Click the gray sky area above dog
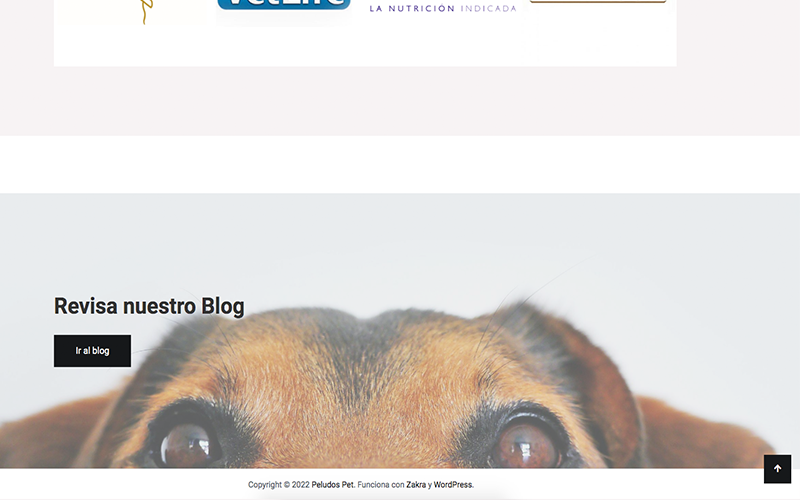 pyautogui.click(x=400, y=240)
